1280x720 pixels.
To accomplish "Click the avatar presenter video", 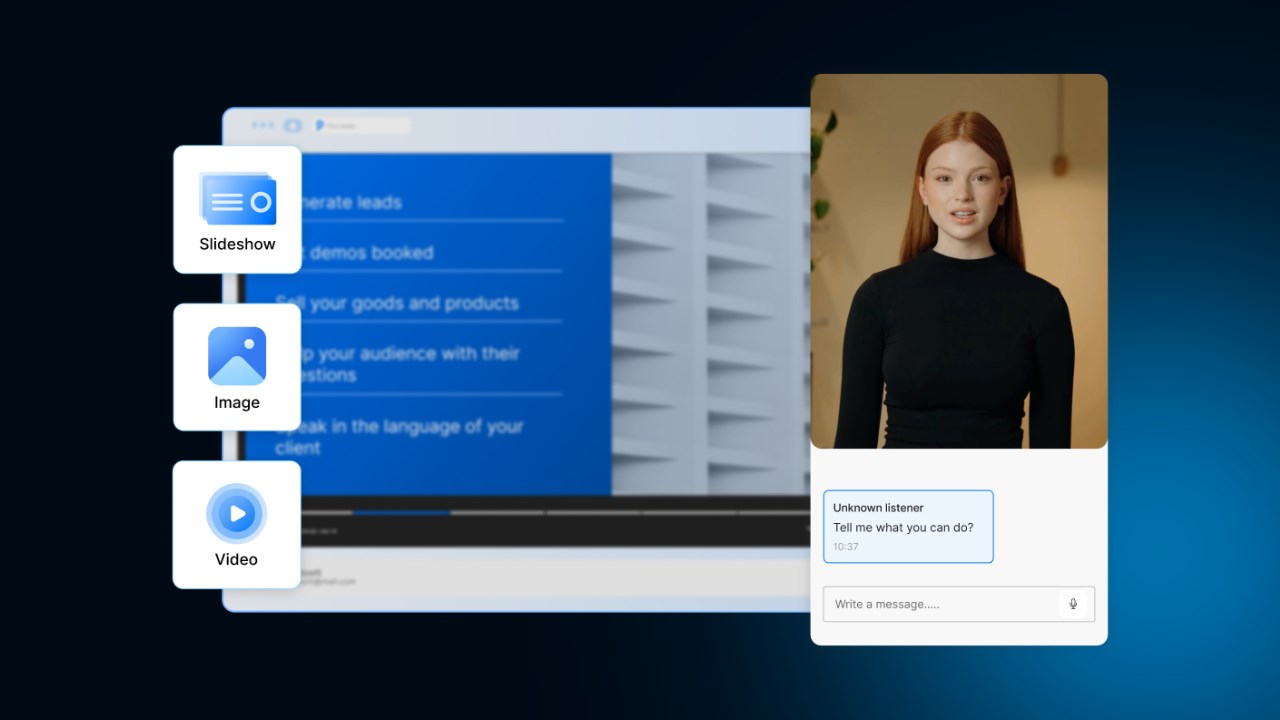I will tap(959, 261).
